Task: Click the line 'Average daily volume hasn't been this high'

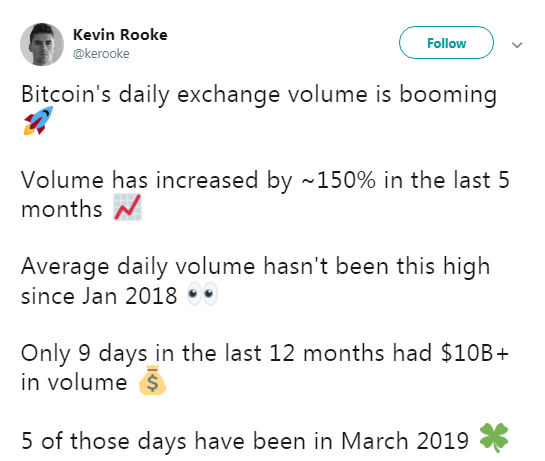Action: coord(255,267)
